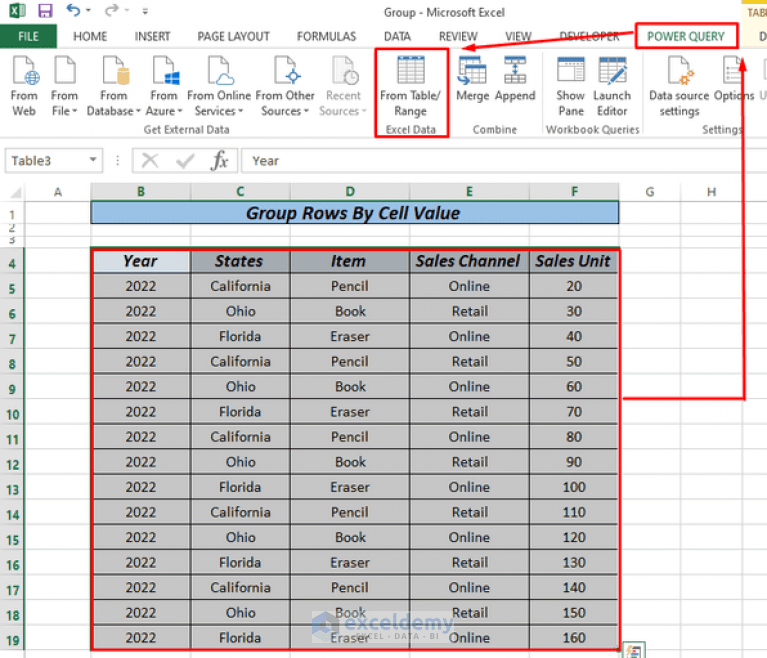Open the From Database dropdown
Image resolution: width=767 pixels, height=658 pixels.
113,86
